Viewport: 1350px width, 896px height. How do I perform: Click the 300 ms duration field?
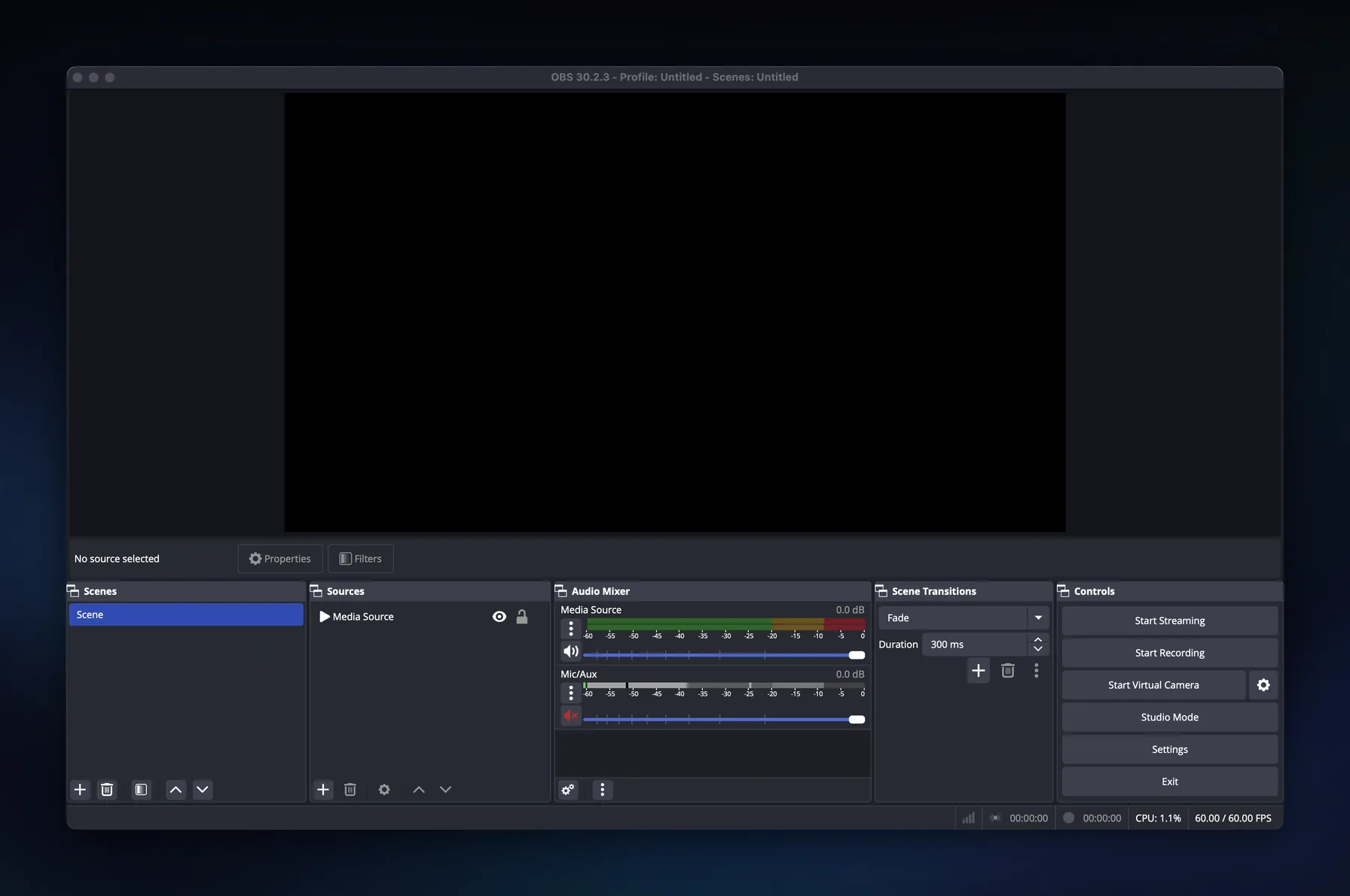tap(975, 645)
